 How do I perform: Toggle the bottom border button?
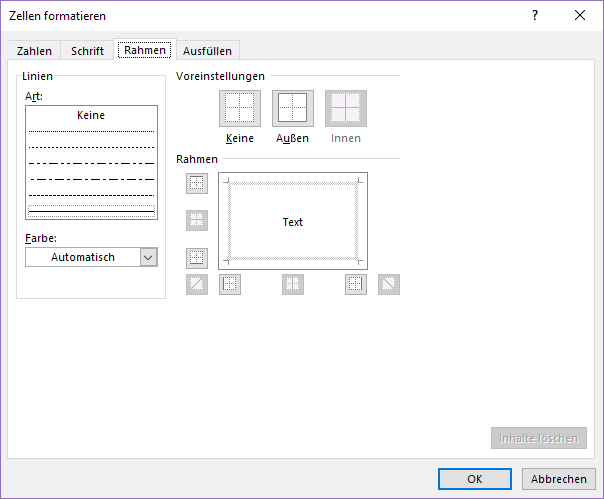coord(197,258)
